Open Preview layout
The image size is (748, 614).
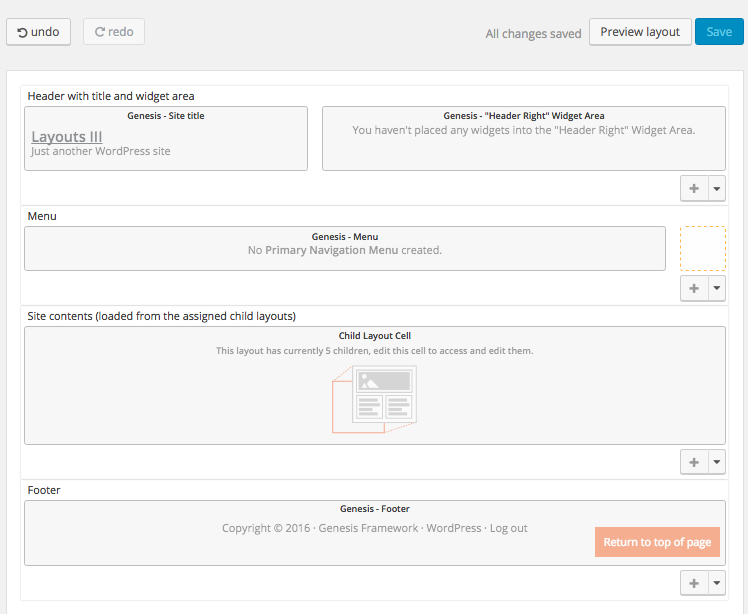point(640,32)
